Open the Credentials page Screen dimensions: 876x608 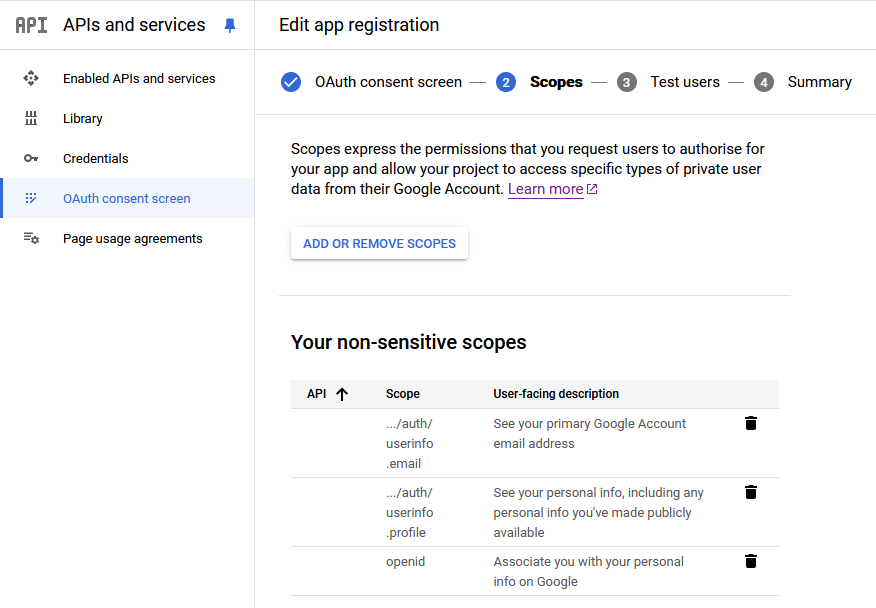click(96, 158)
